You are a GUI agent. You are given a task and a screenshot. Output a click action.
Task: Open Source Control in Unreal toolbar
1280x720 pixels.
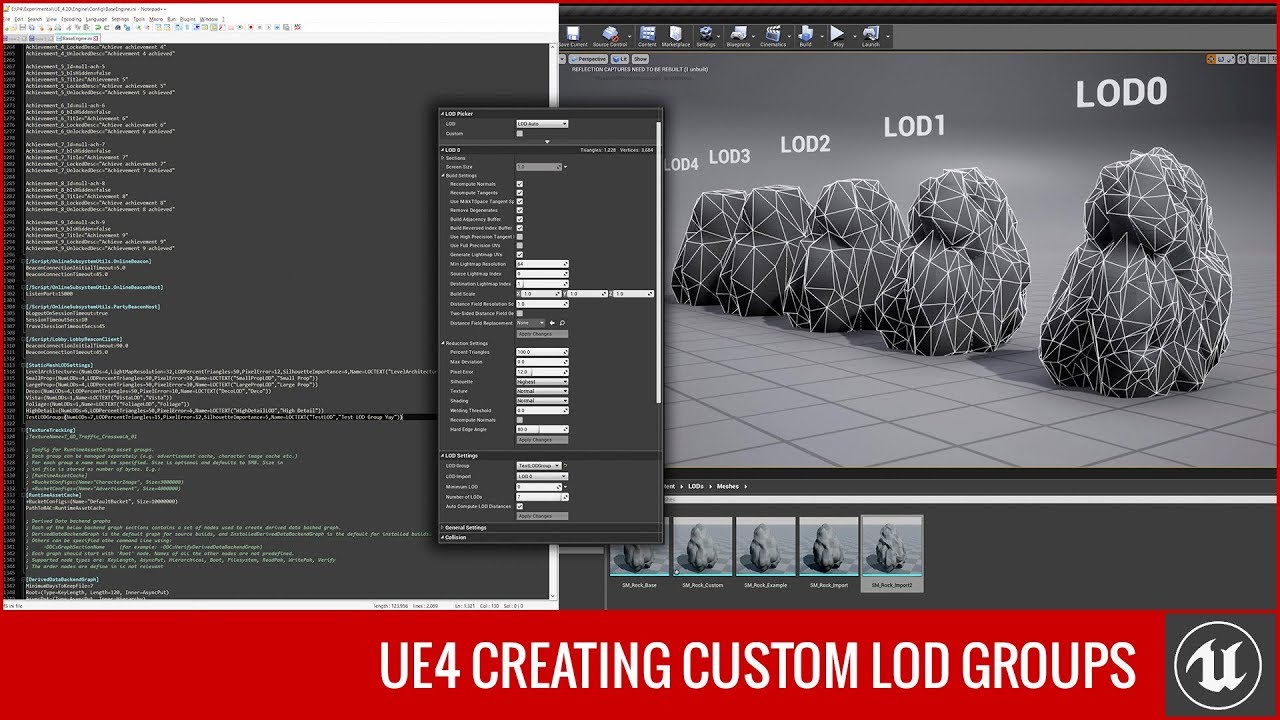click(x=610, y=36)
